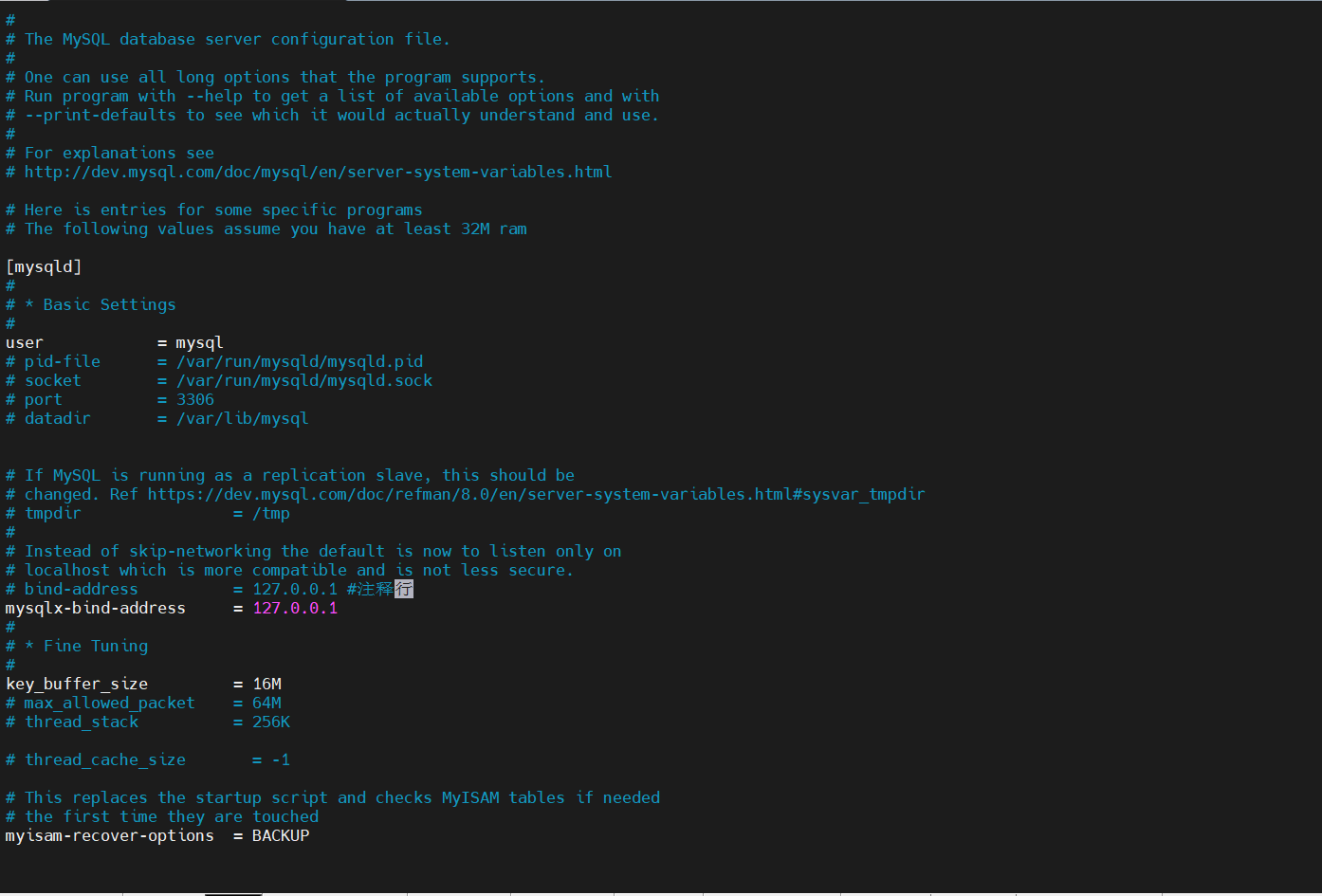The height and width of the screenshot is (896, 1322).
Task: Click the 'key_buffer_size' key
Action: (77, 684)
